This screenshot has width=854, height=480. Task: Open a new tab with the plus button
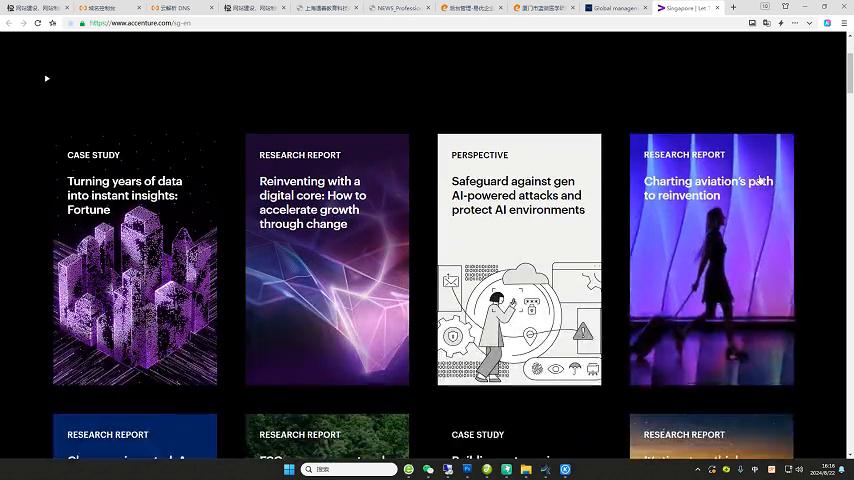(733, 7)
